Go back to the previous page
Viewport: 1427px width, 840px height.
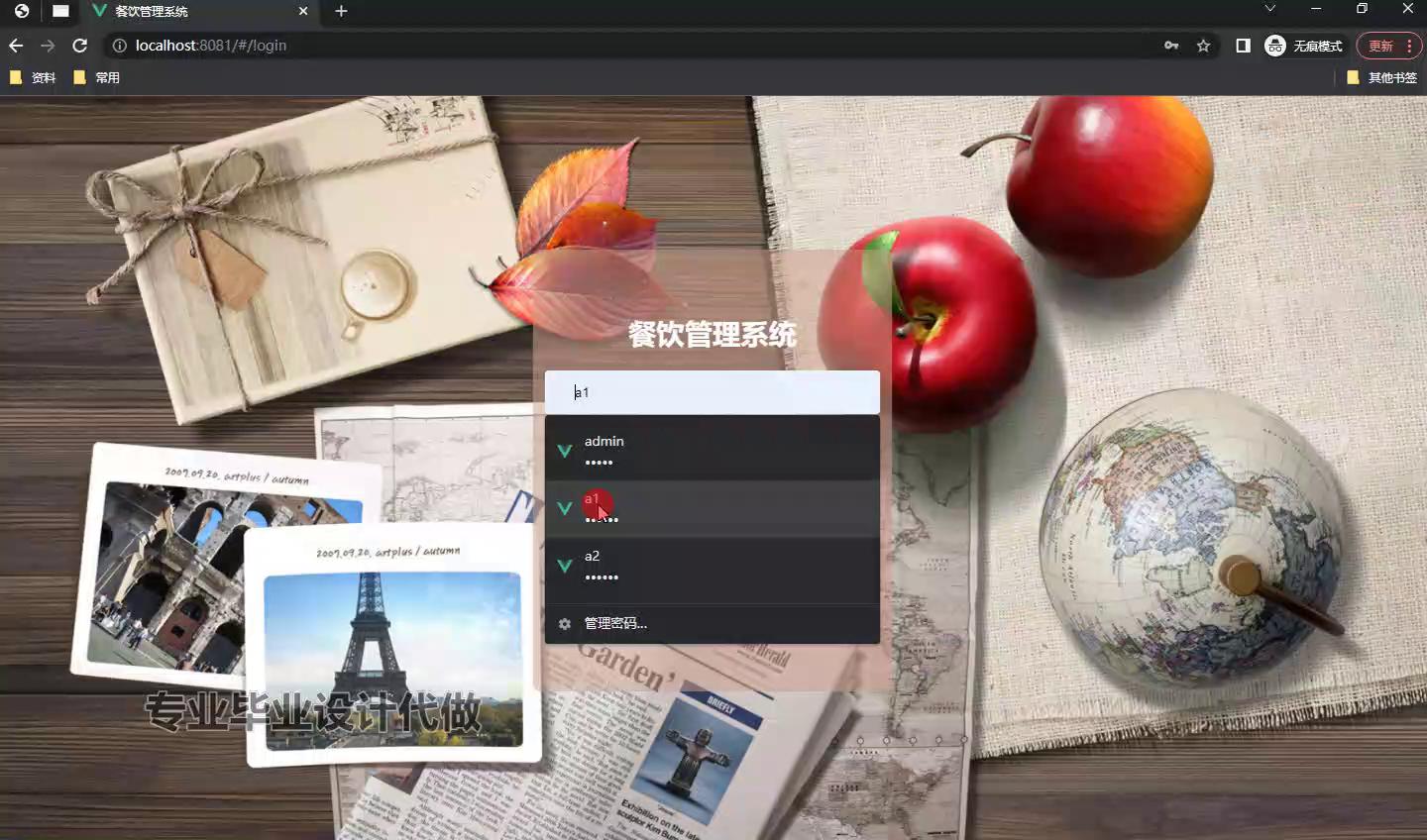(16, 46)
